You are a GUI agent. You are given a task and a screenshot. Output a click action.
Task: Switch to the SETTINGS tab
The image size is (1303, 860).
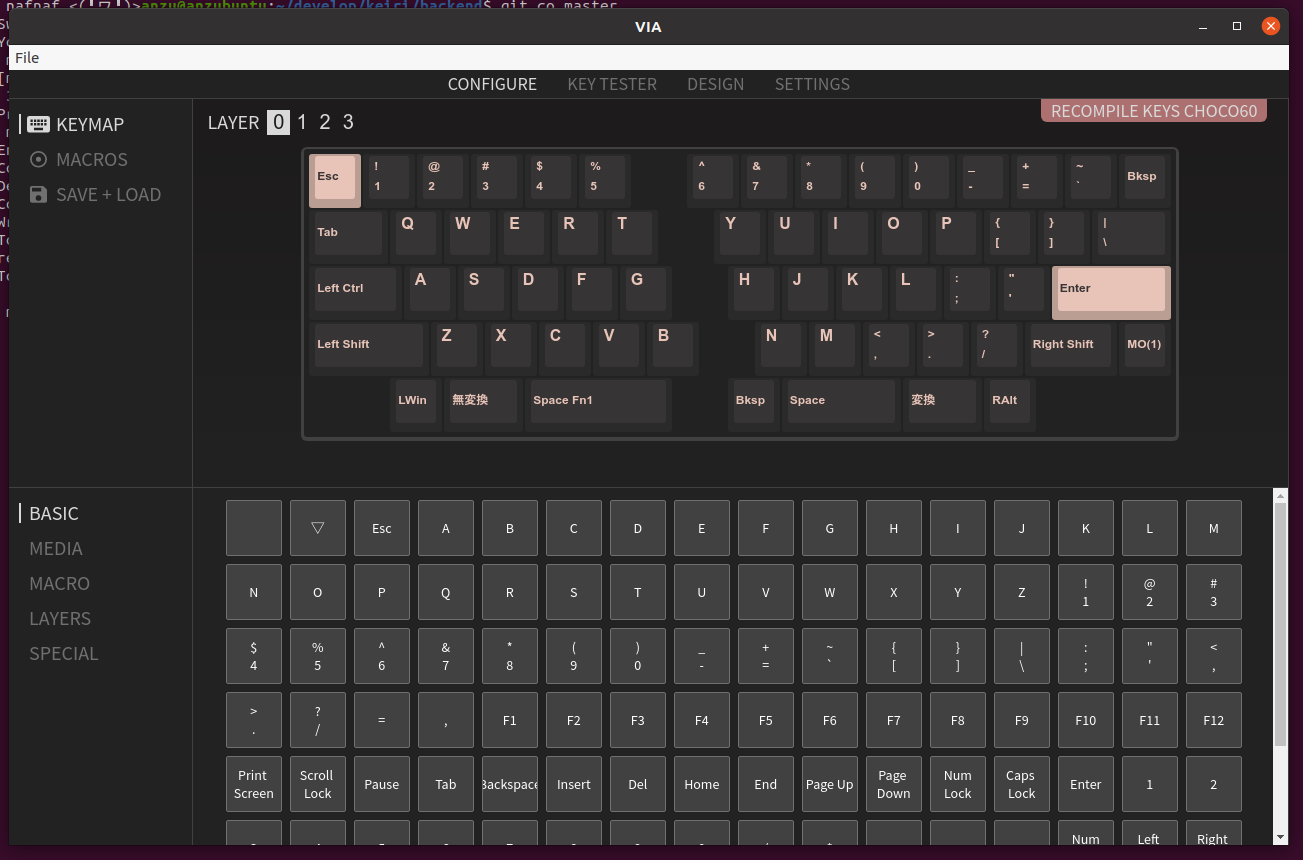coord(812,84)
